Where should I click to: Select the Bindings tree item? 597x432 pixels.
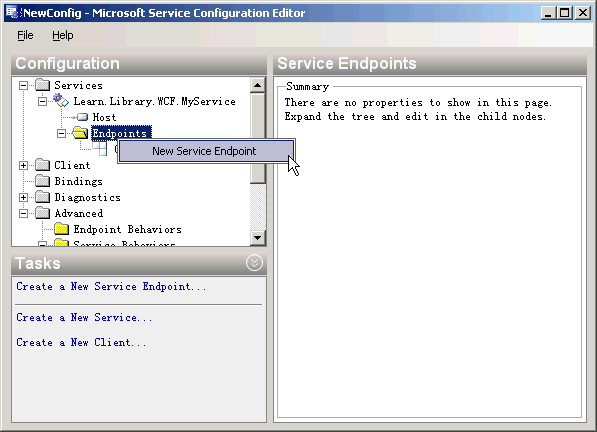(78, 181)
